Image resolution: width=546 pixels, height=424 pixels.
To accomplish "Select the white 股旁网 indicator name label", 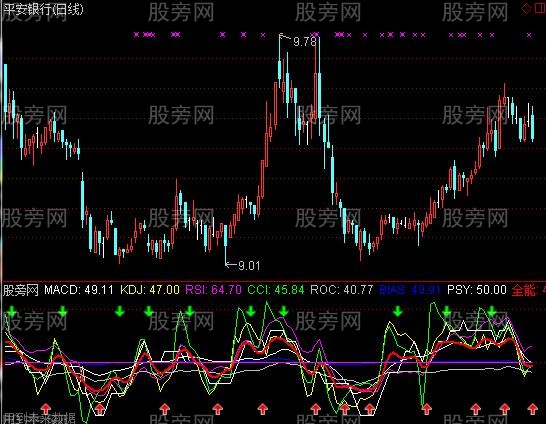I will click(21, 290).
